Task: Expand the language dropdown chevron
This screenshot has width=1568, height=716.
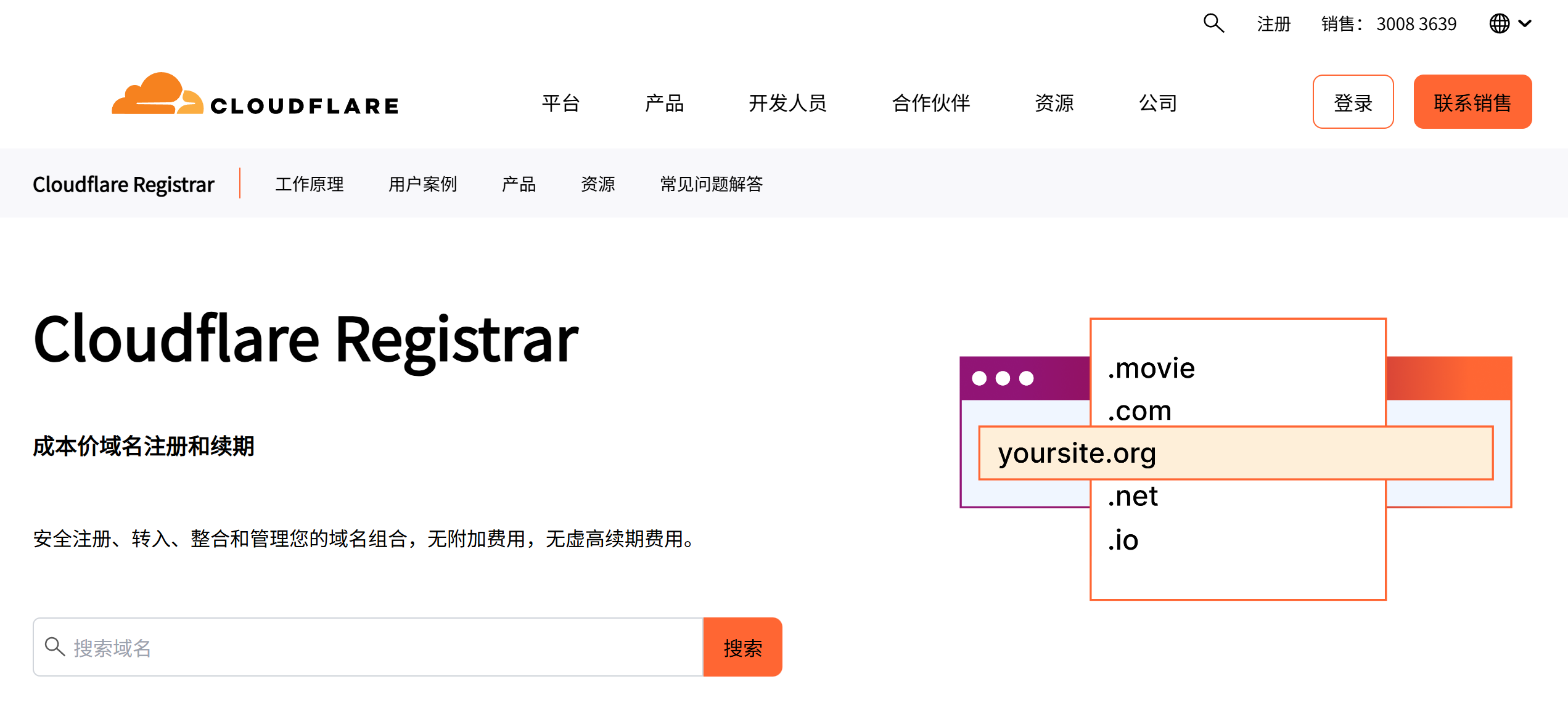Action: (x=1525, y=23)
